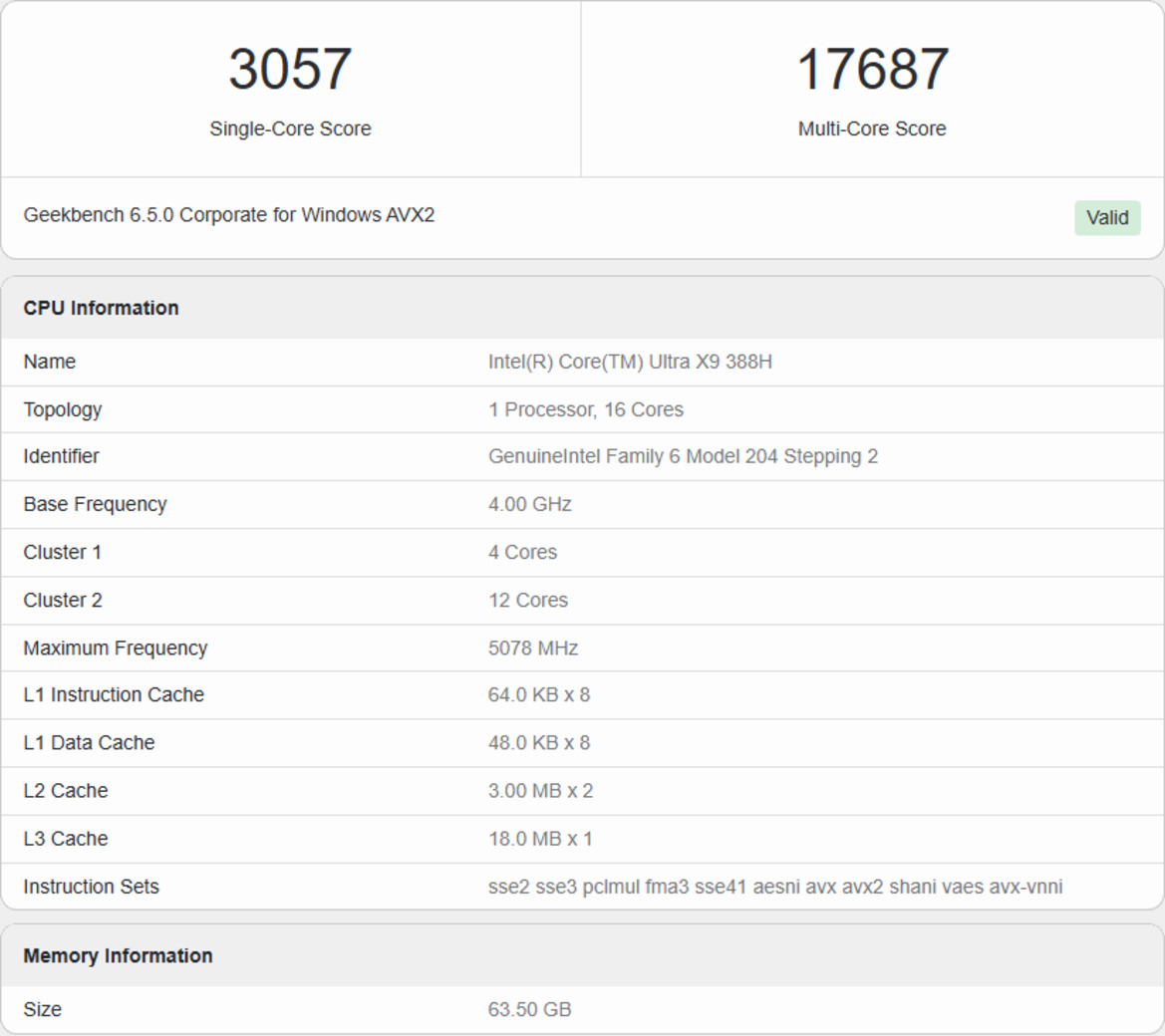Click the multi-core score 17687
Screen dimensions: 1165x1036
(872, 69)
